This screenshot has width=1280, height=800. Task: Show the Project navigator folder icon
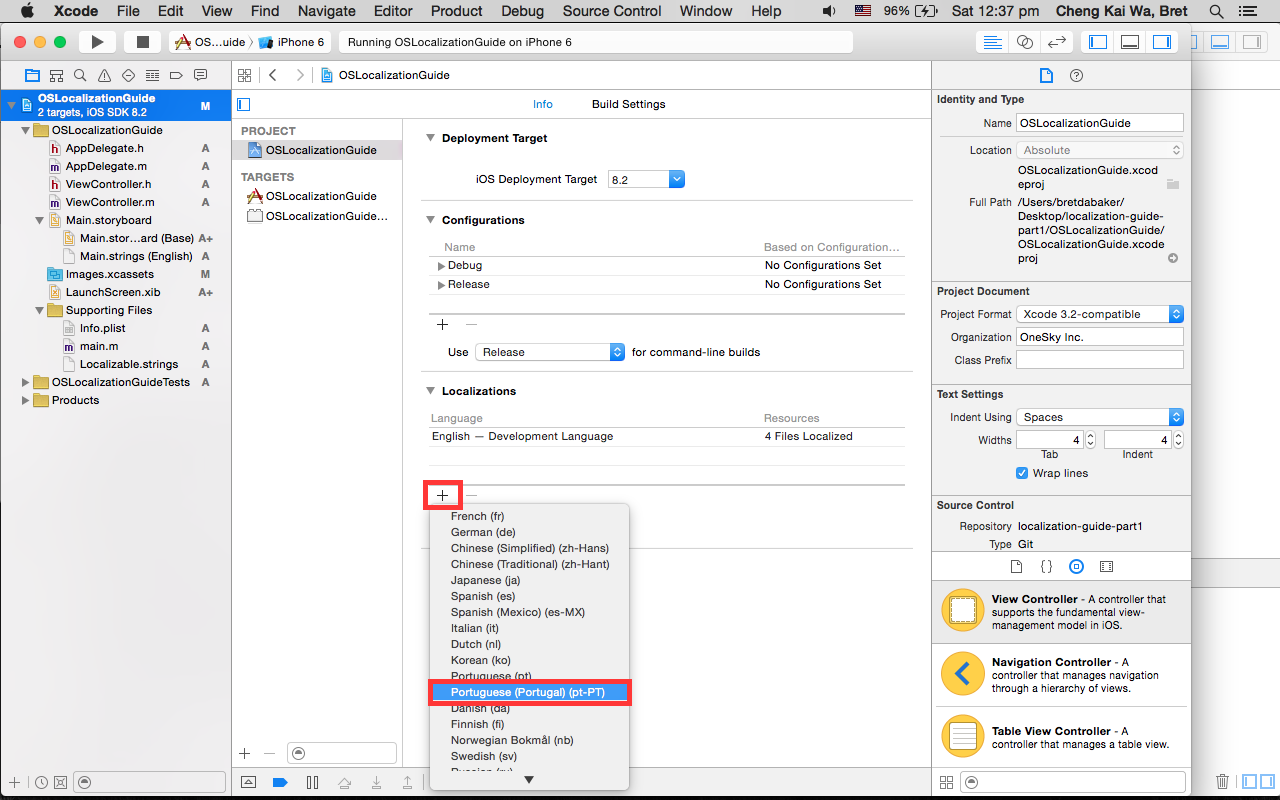coord(32,76)
